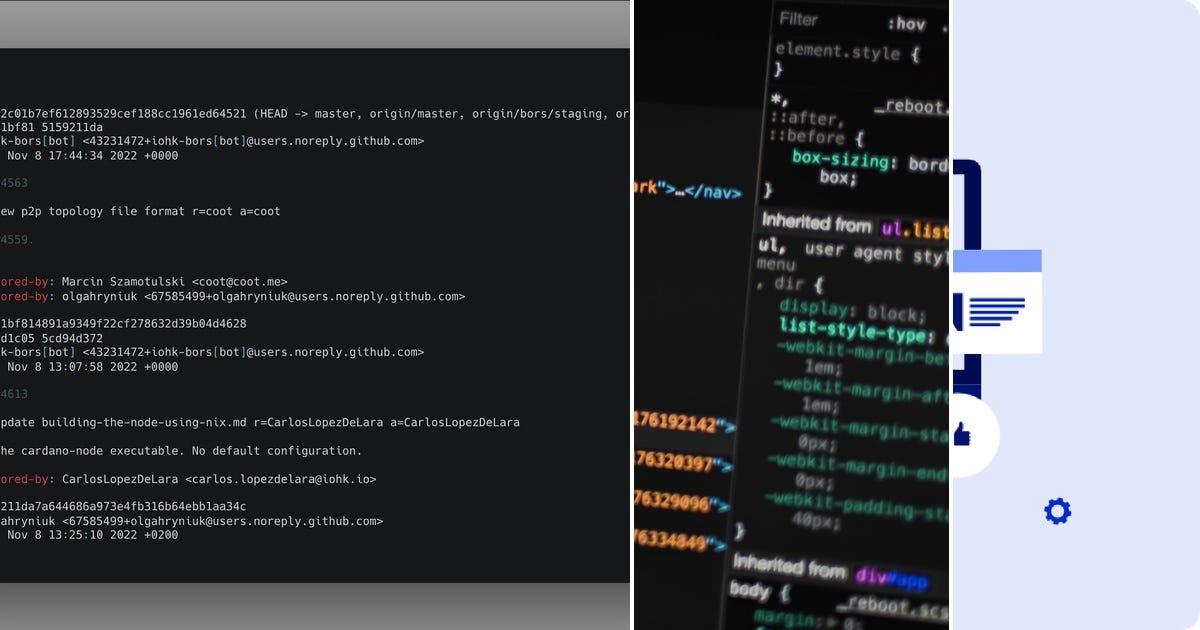
Task: Click the Filter styles input field
Action: tap(810, 18)
